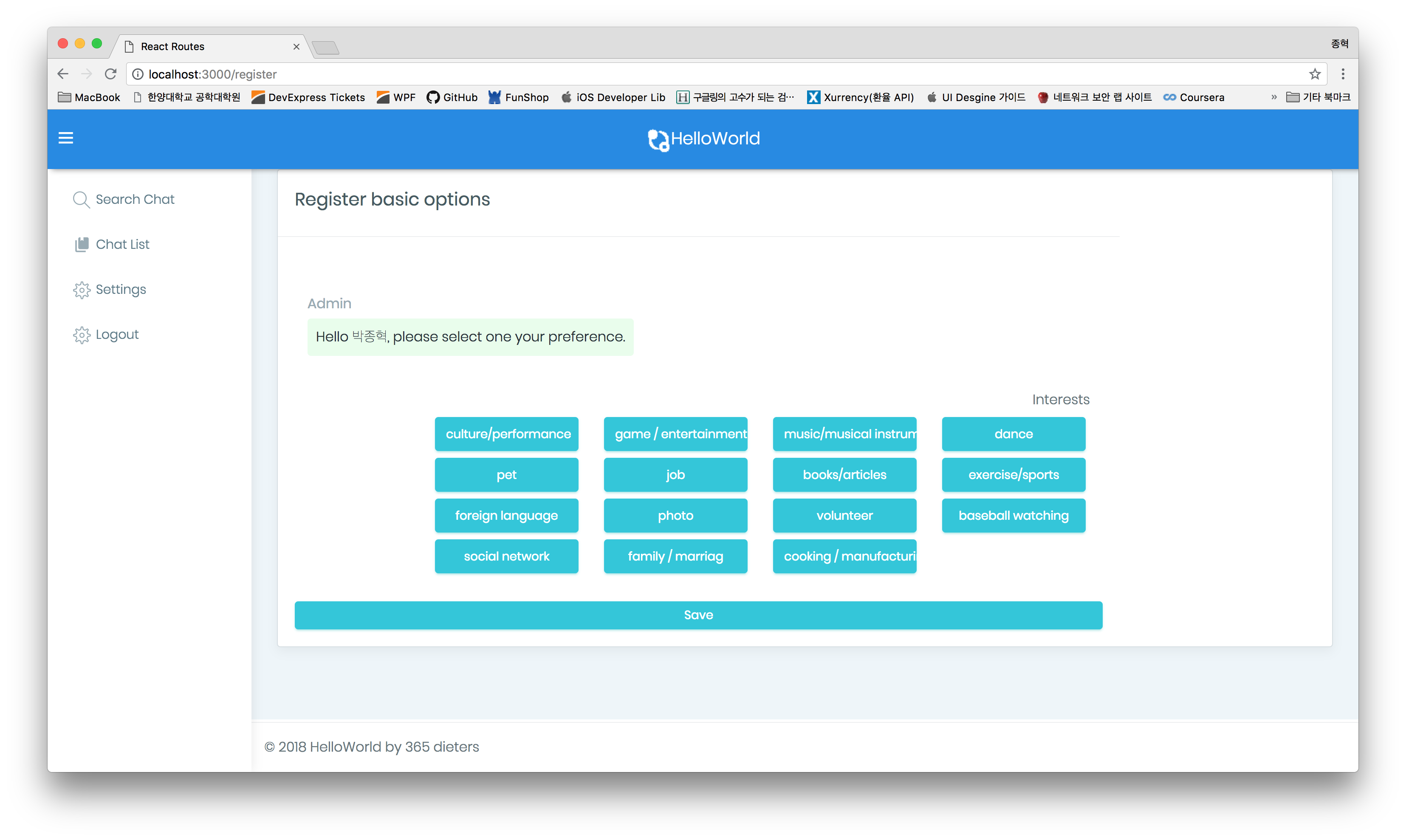This screenshot has height=840, width=1406.
Task: Click the Settings gear icon
Action: coord(82,290)
